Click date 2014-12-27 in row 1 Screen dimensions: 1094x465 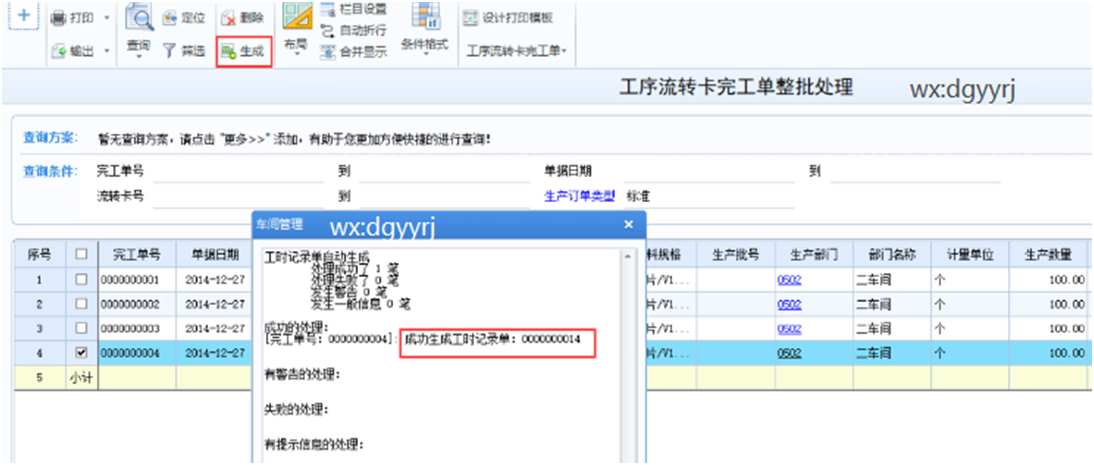pos(214,280)
